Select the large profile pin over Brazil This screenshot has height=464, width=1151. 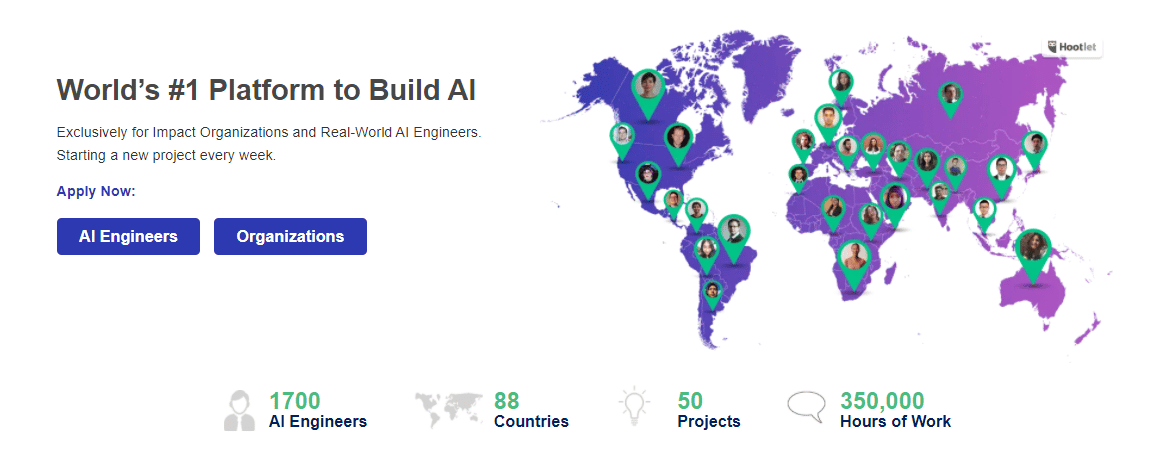(x=733, y=232)
